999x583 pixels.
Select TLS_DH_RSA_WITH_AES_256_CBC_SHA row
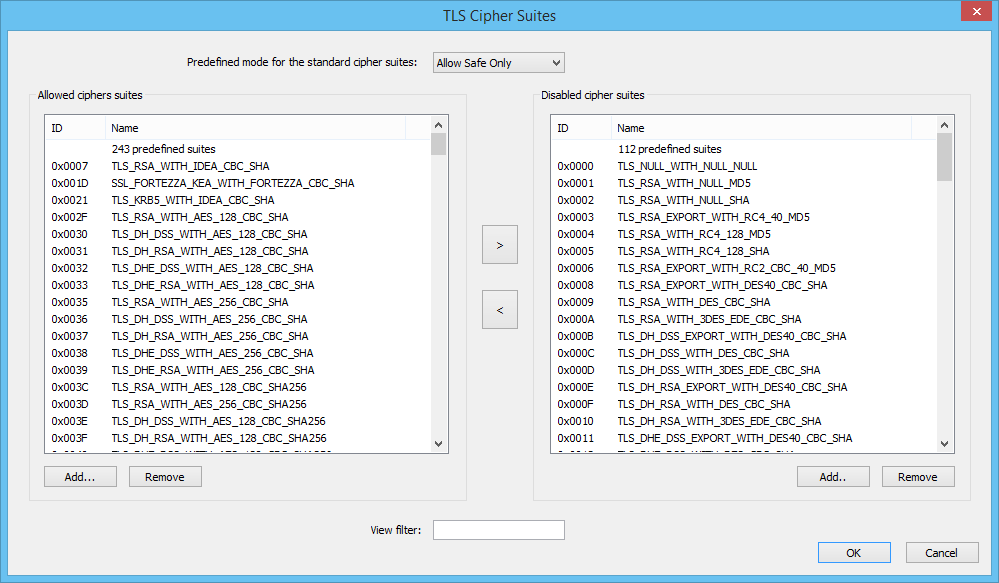(238, 336)
